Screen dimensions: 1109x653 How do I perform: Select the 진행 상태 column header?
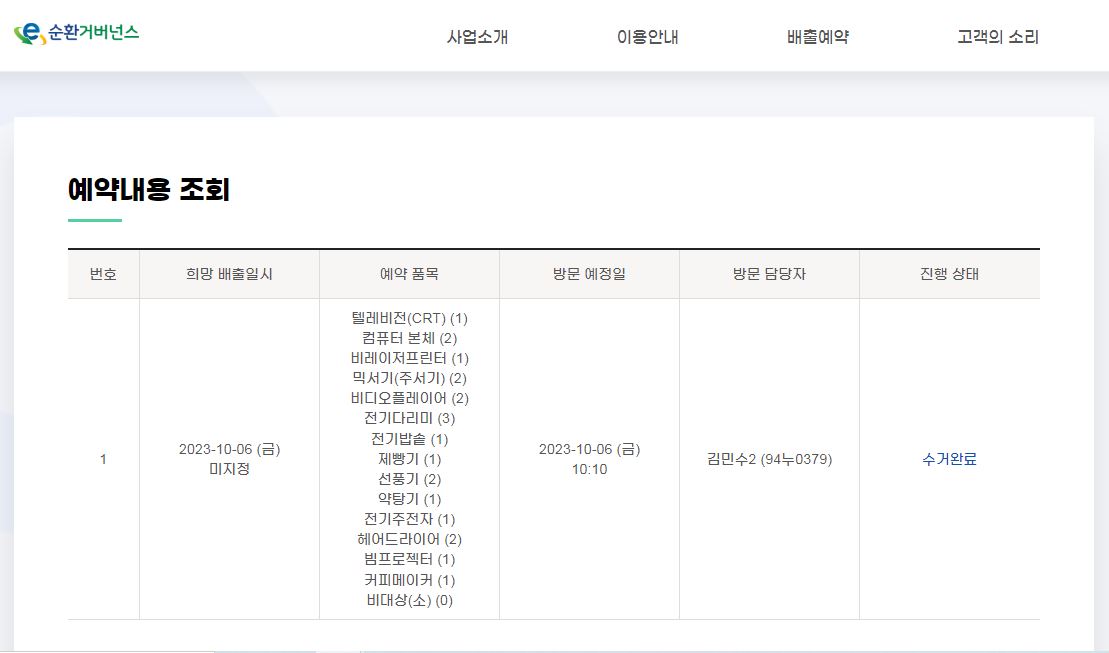click(x=949, y=274)
